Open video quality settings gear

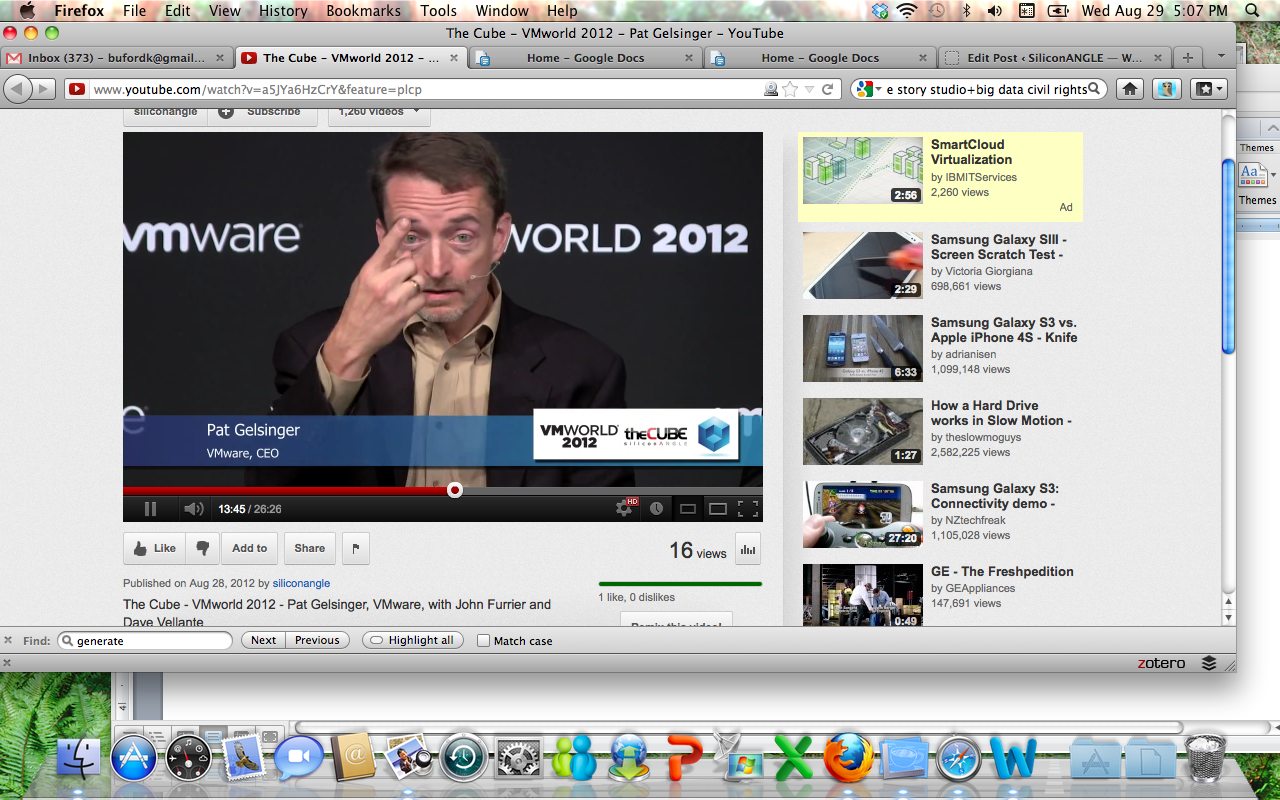[x=624, y=508]
